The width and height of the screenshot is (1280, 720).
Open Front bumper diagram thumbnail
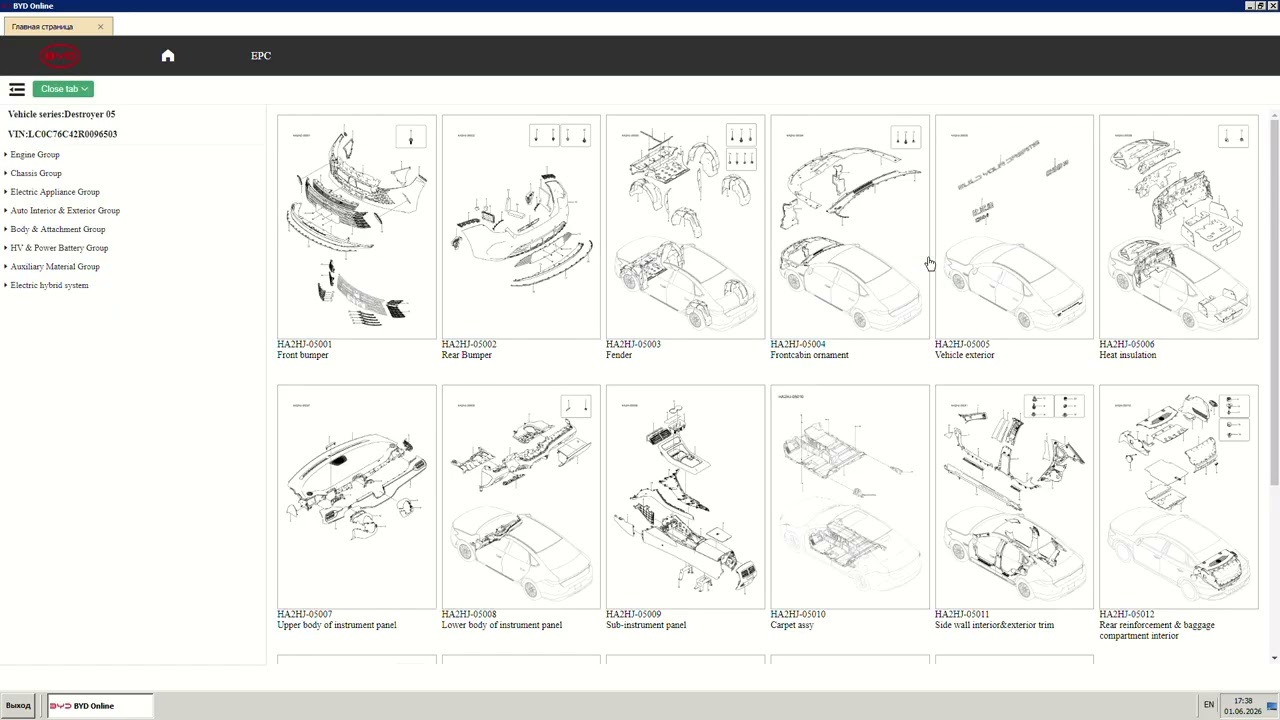(357, 227)
